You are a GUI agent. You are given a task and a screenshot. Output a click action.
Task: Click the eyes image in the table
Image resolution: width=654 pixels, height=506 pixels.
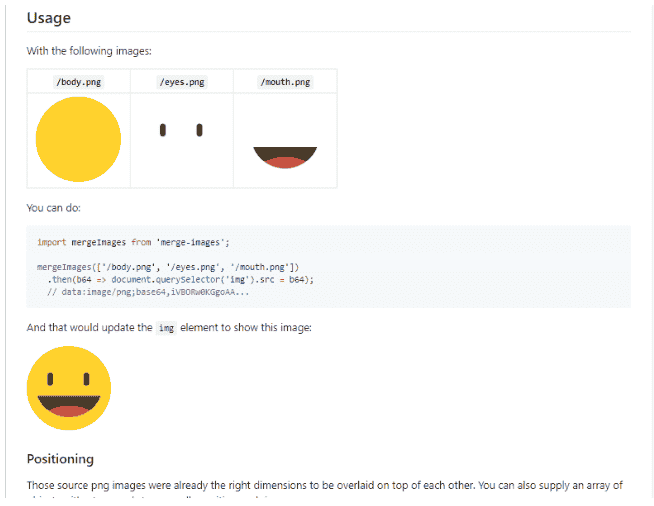click(x=181, y=130)
